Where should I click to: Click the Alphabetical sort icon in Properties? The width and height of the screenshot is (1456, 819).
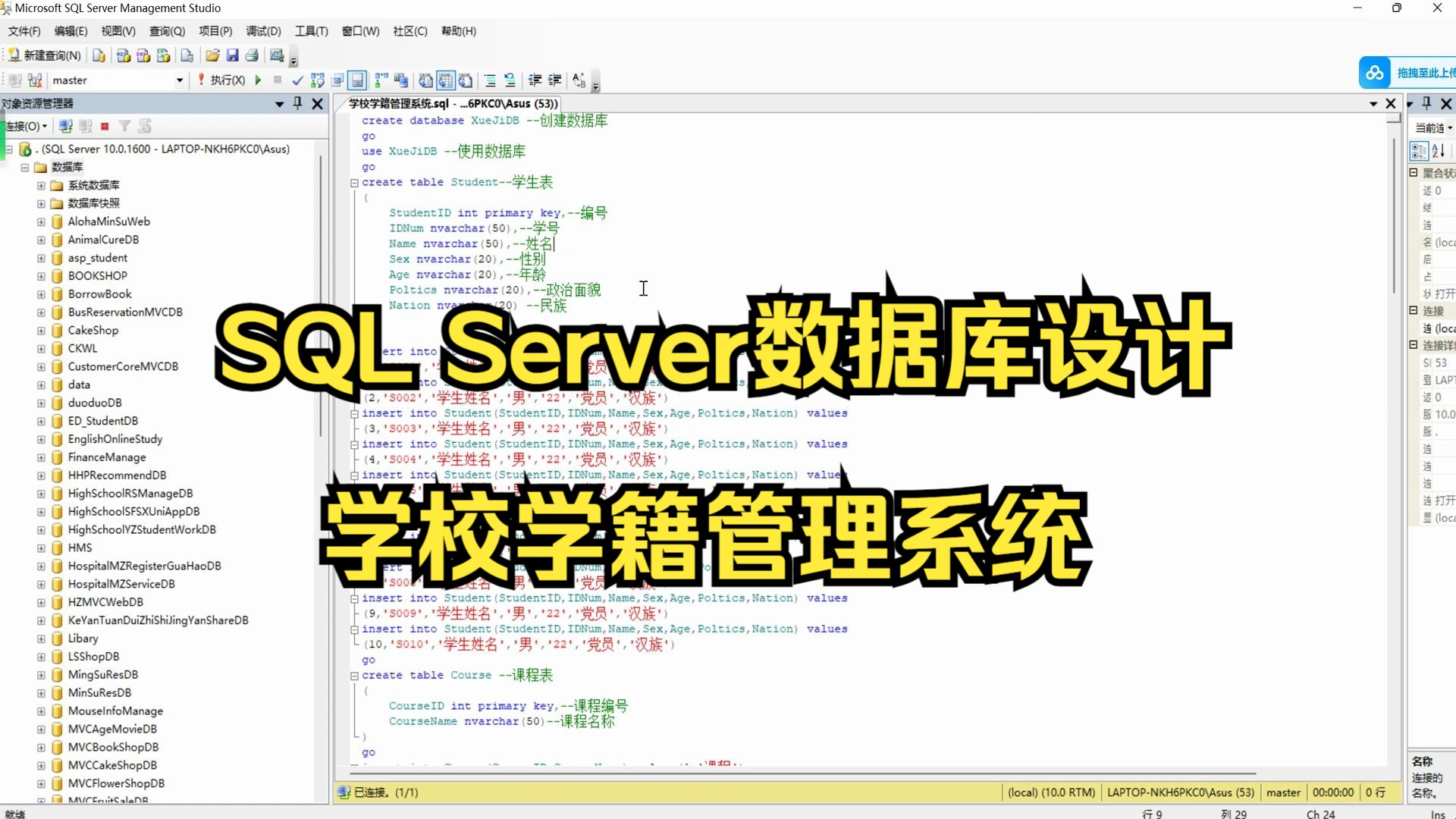1438,150
